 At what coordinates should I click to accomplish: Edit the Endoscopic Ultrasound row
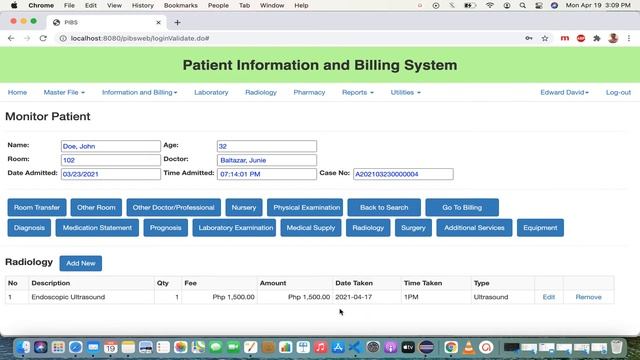pyautogui.click(x=549, y=297)
